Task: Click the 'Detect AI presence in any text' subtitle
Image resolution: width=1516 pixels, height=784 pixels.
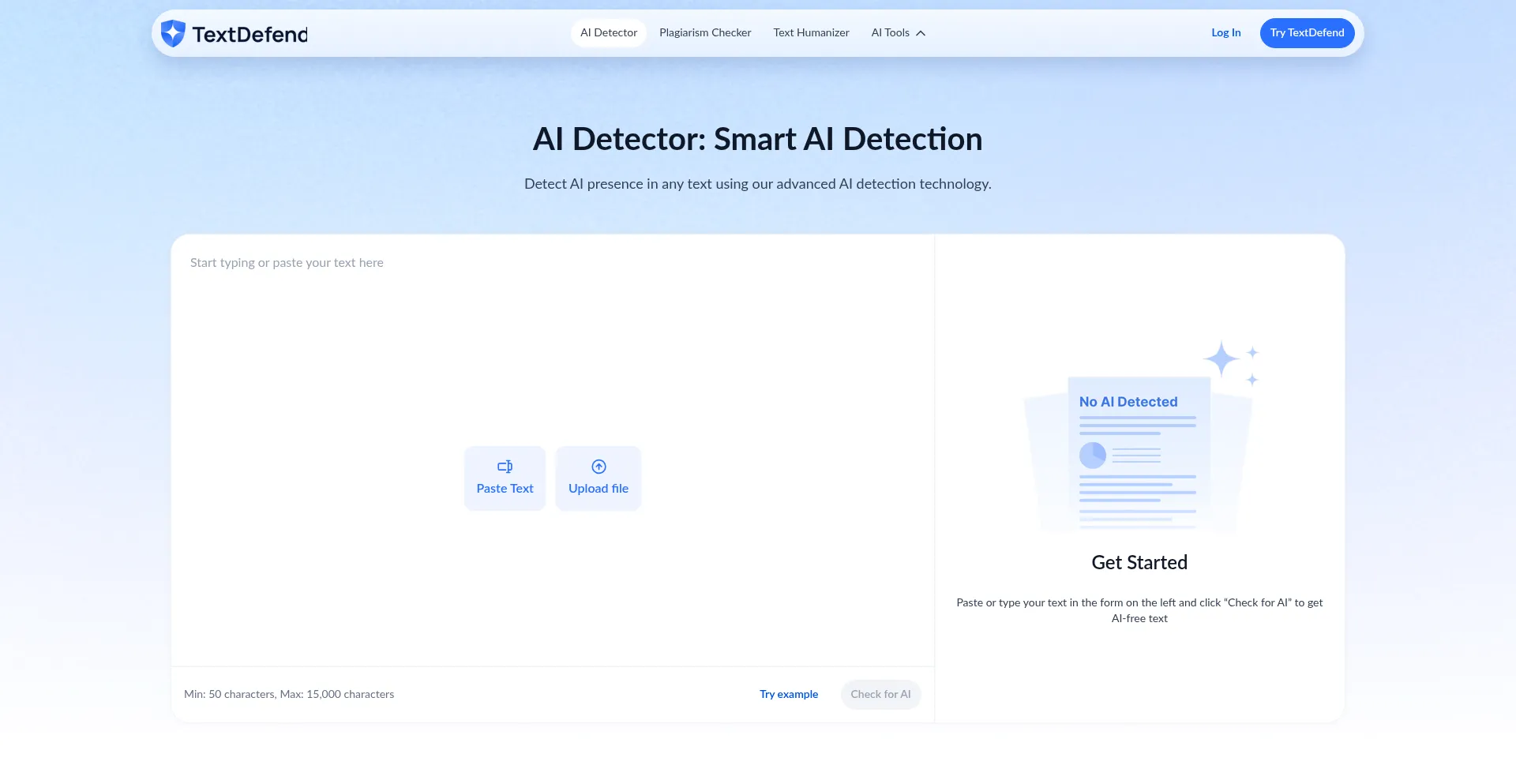Action: pos(757,184)
